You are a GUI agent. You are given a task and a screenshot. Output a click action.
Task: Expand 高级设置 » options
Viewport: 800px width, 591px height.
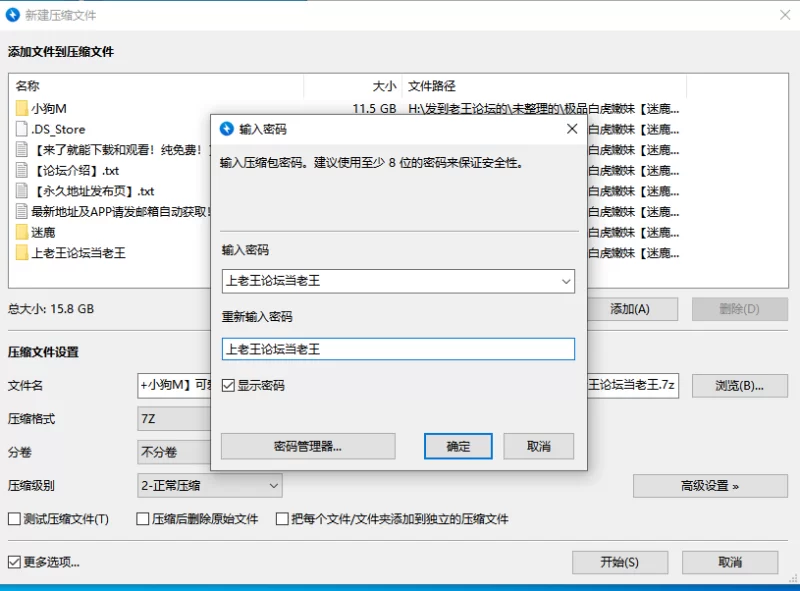pyautogui.click(x=710, y=486)
